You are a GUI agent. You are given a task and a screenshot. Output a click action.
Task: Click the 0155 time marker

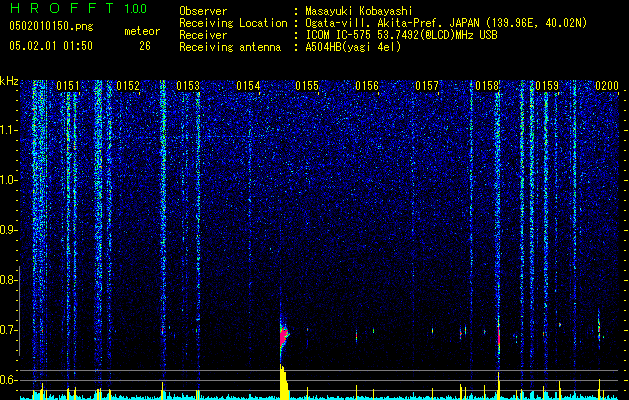point(307,86)
